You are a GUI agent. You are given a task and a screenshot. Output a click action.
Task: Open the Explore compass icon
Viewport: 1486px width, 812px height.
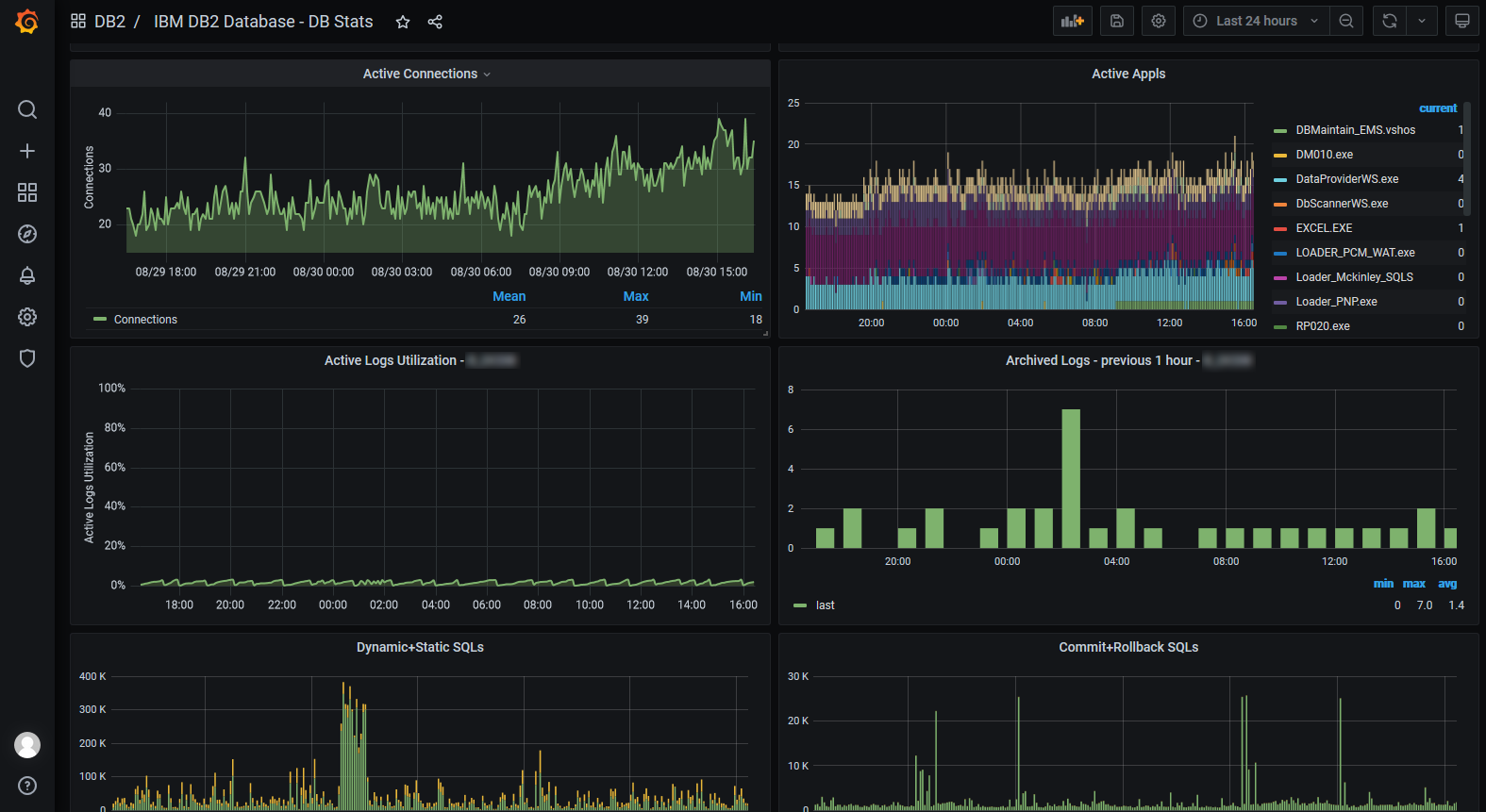pos(27,234)
